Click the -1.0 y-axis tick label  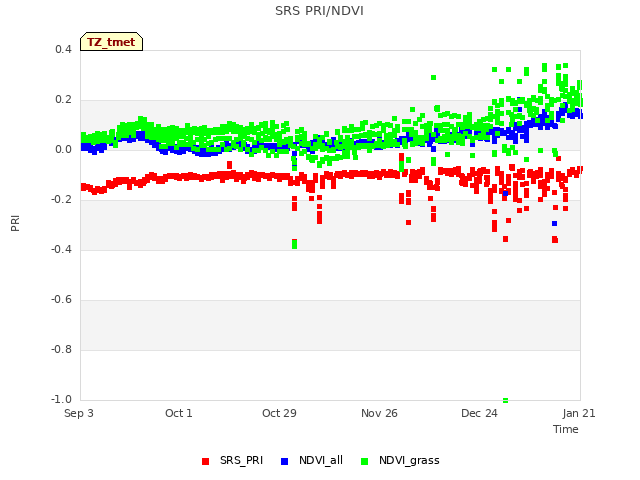[x=61, y=399]
